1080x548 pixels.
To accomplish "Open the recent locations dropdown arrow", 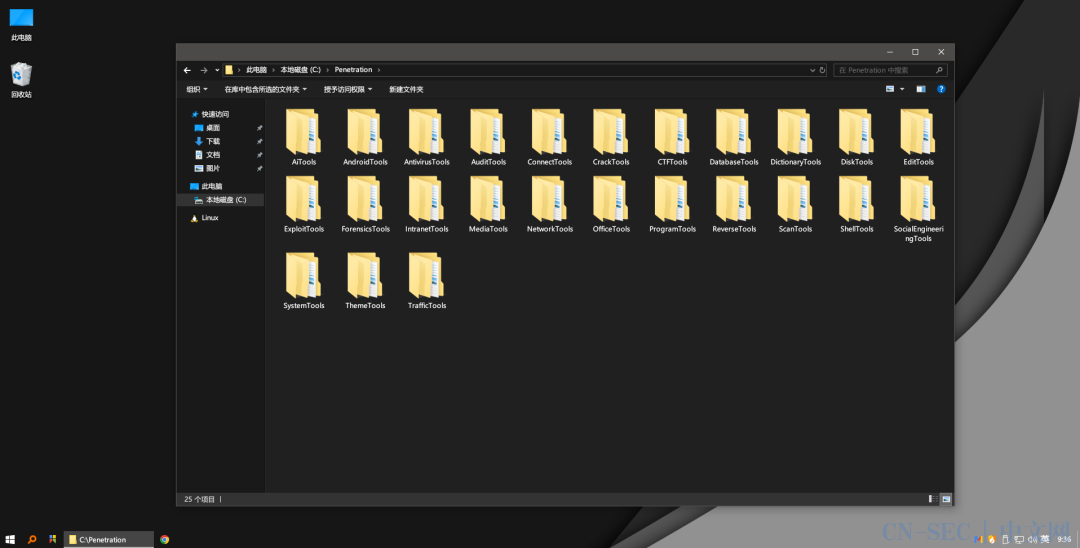I will [217, 70].
